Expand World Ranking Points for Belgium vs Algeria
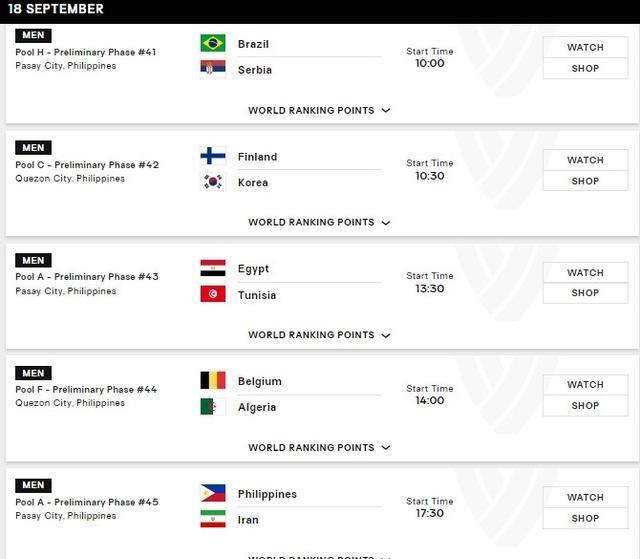This screenshot has height=559, width=640. point(319,448)
